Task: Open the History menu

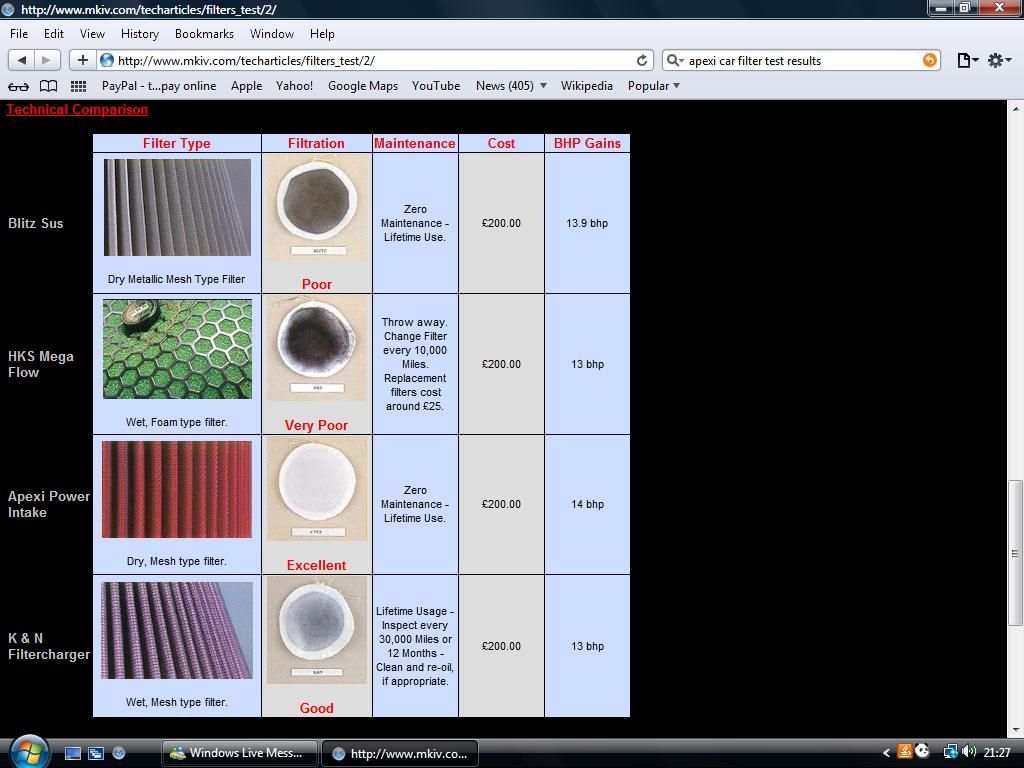Action: click(140, 34)
